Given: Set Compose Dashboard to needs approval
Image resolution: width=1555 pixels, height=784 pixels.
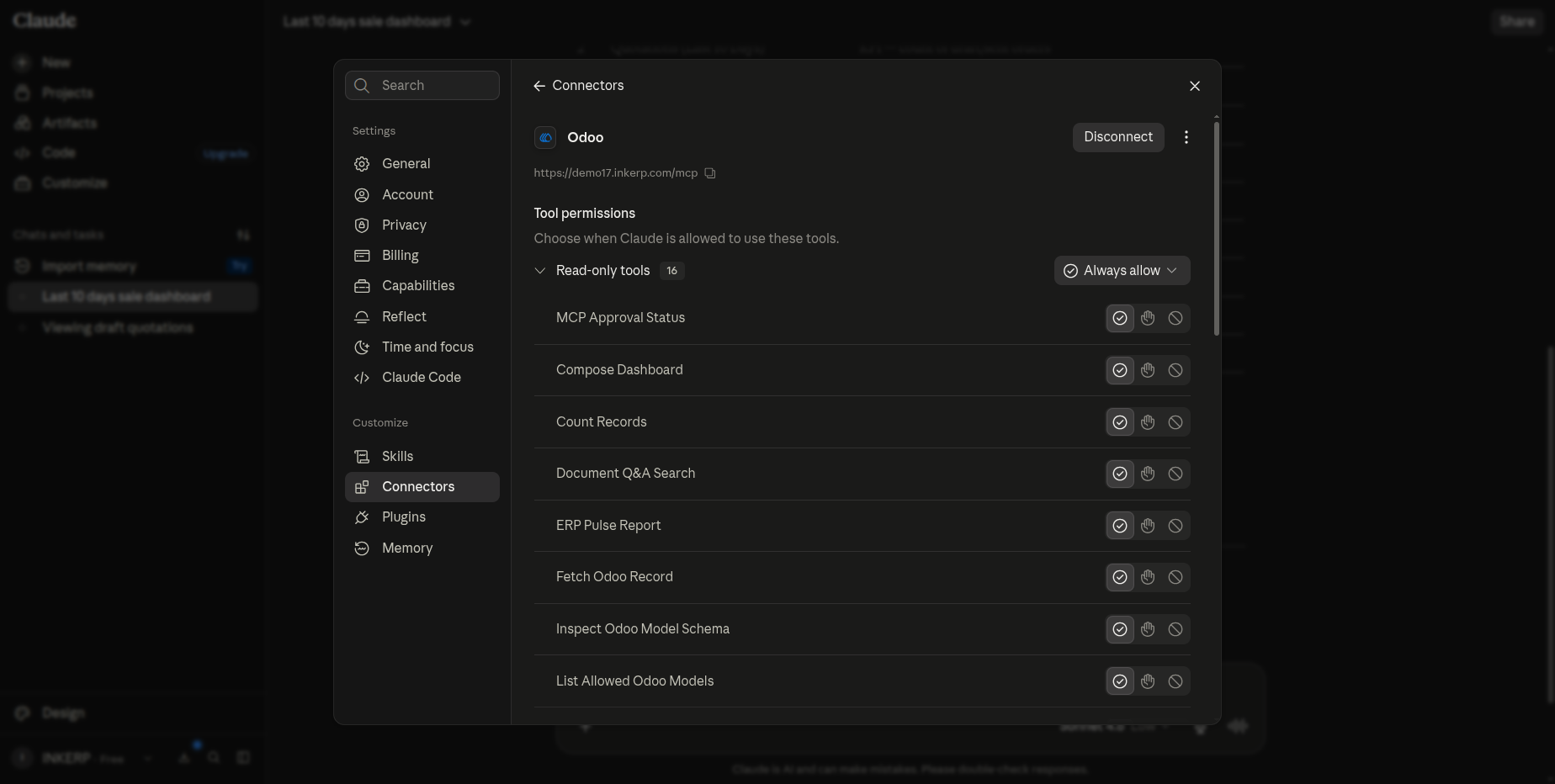Looking at the screenshot, I should click(x=1148, y=370).
